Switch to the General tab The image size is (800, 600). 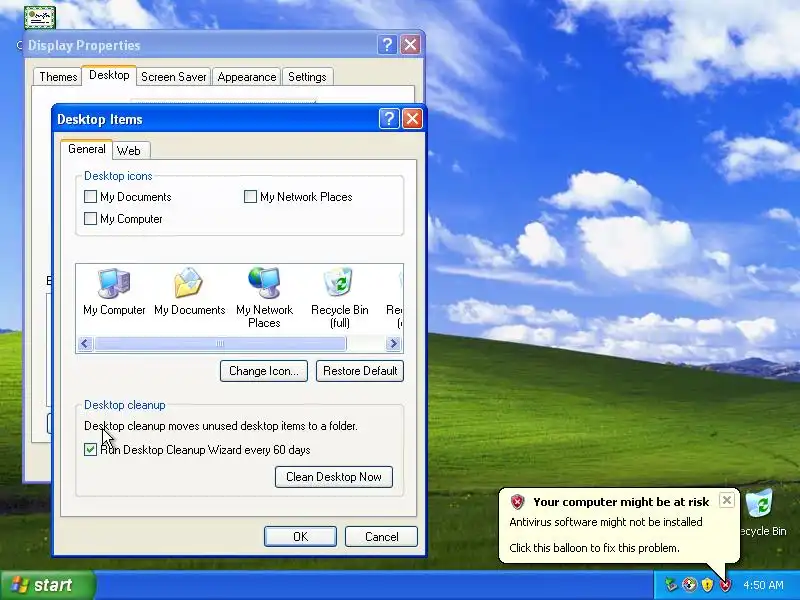[87, 149]
